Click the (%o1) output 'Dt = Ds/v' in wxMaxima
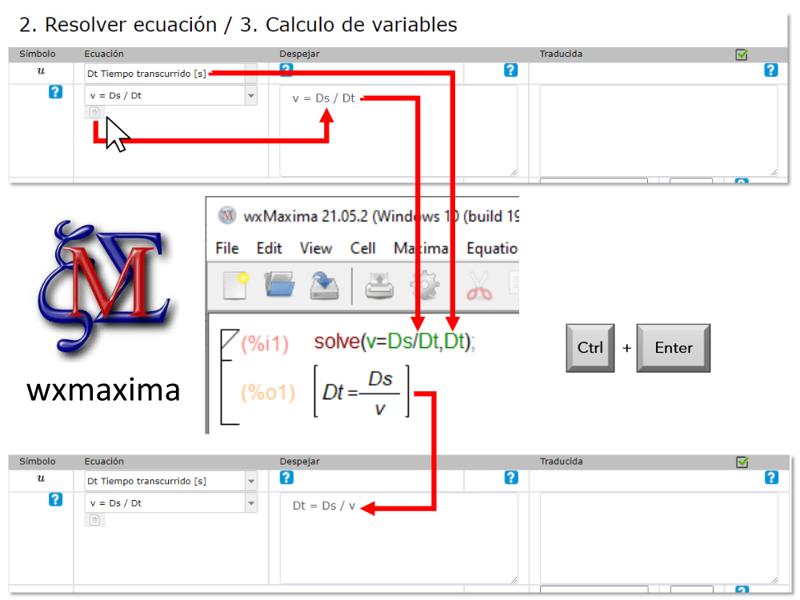 click(361, 392)
